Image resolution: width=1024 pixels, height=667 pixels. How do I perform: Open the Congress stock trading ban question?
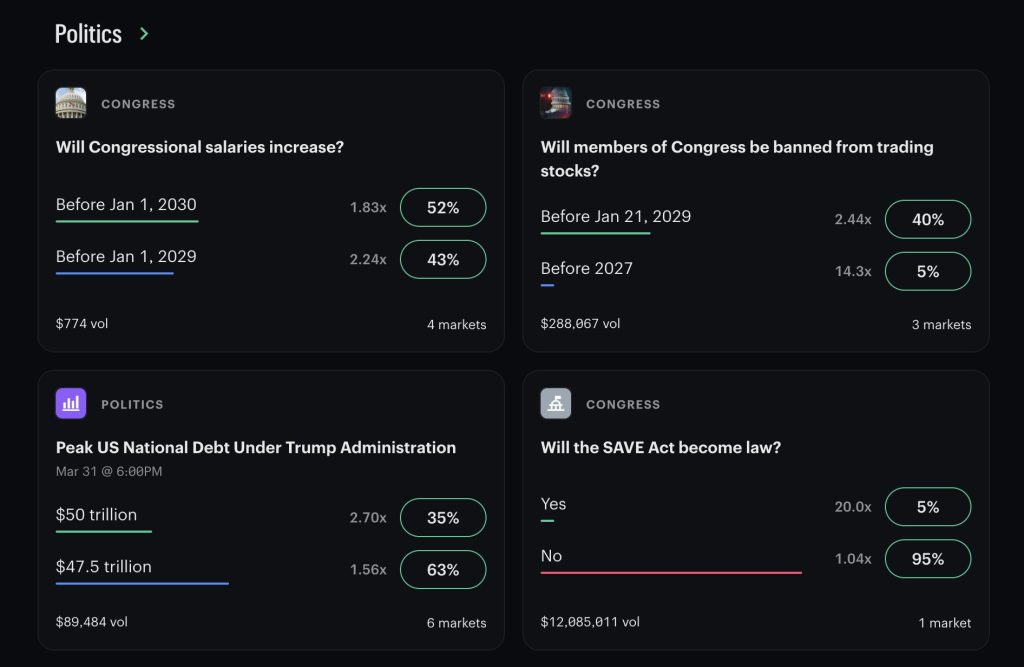pyautogui.click(x=737, y=159)
